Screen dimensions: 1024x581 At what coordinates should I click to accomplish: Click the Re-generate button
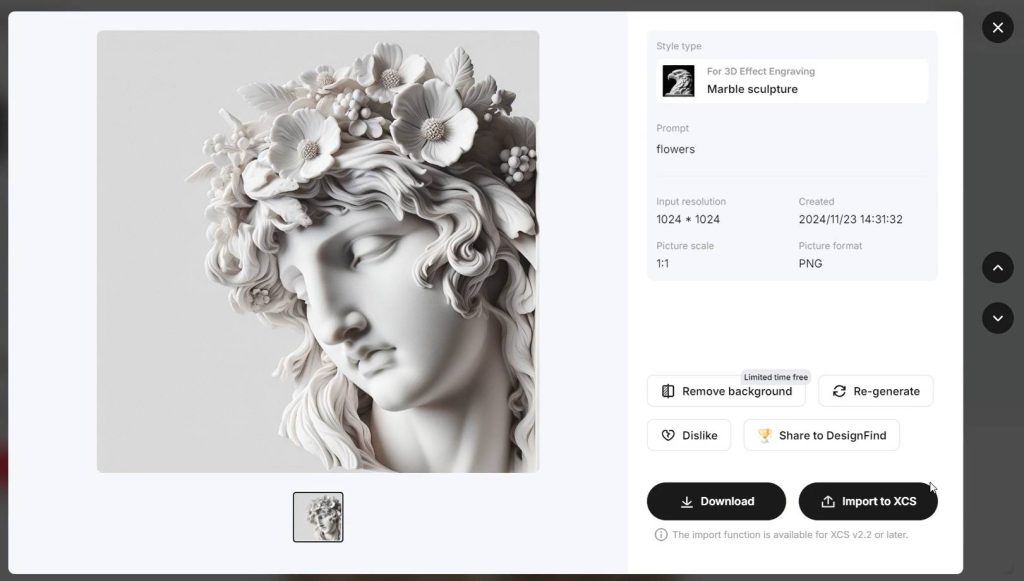pyautogui.click(x=875, y=391)
